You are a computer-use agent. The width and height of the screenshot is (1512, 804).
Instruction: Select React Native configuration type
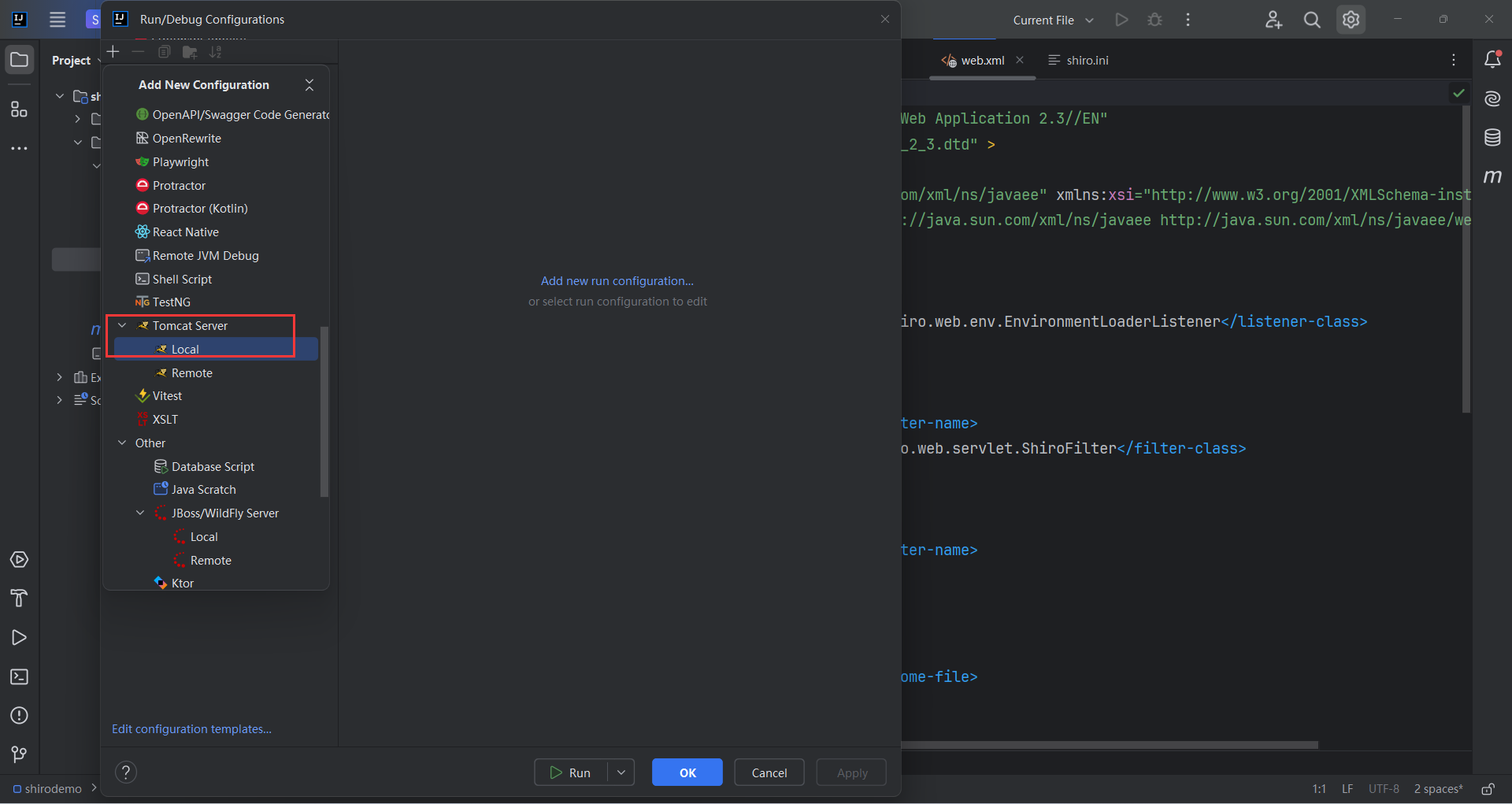(177, 232)
